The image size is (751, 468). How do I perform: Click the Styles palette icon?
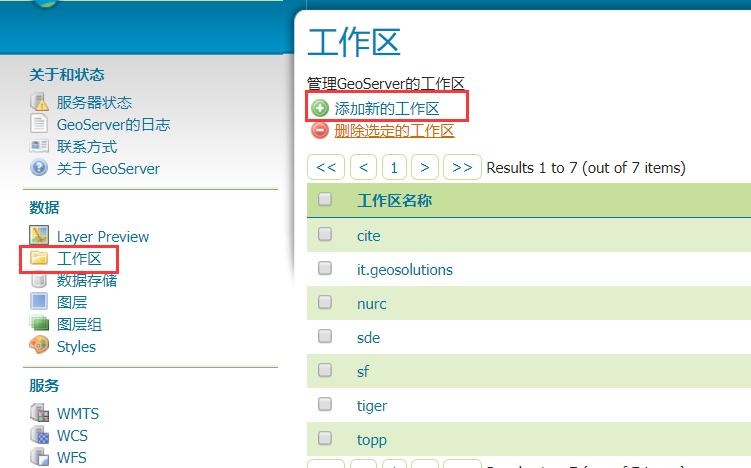point(39,345)
